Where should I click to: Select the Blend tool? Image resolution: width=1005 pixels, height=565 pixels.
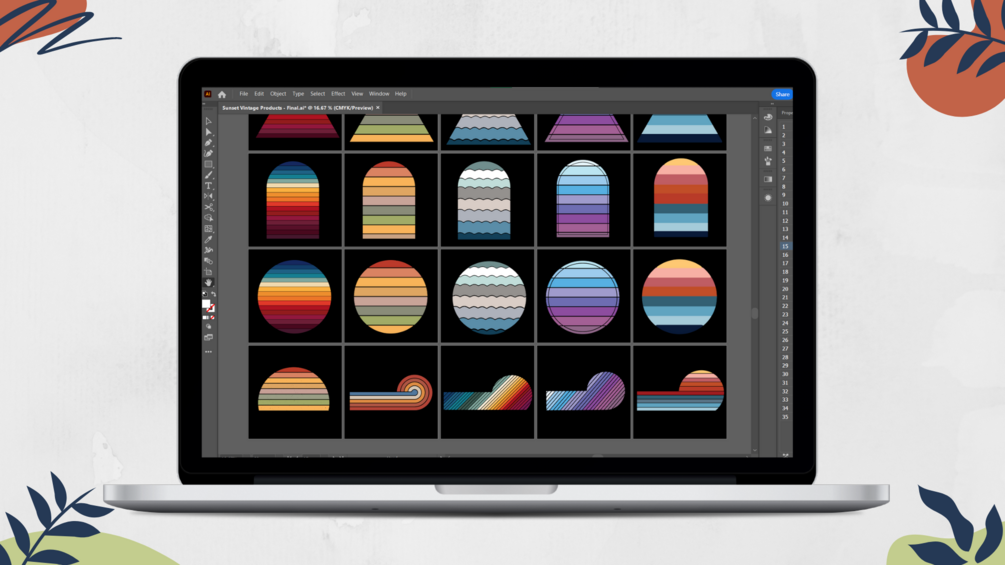click(x=208, y=261)
